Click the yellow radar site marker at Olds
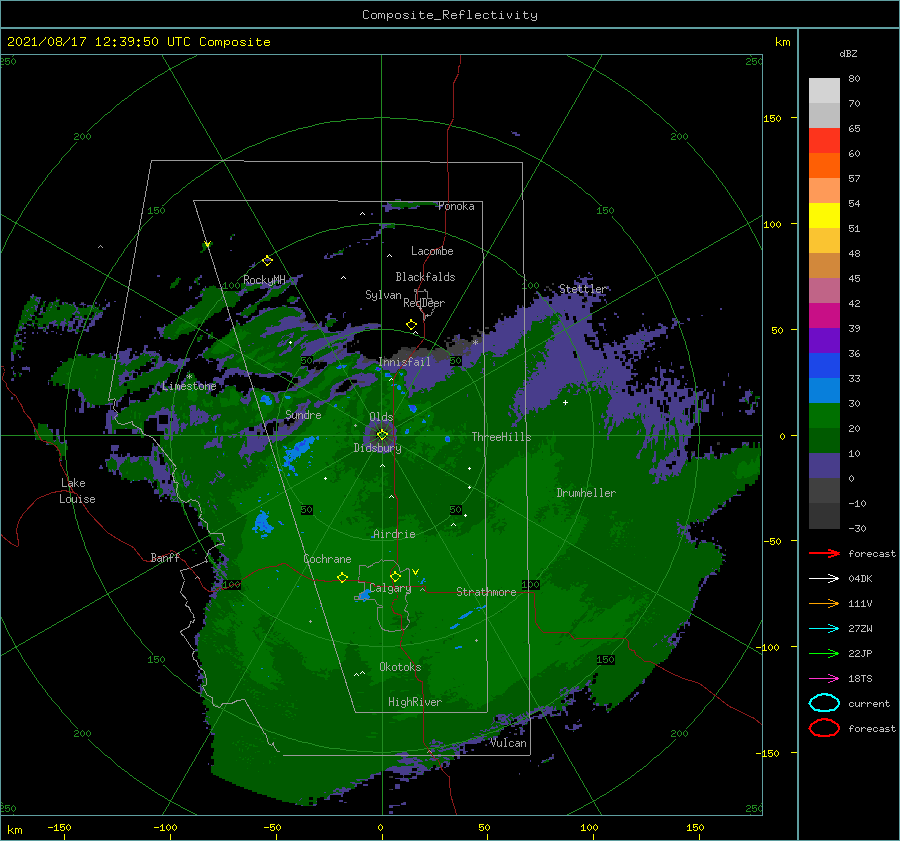The height and width of the screenshot is (841, 900). (x=382, y=435)
